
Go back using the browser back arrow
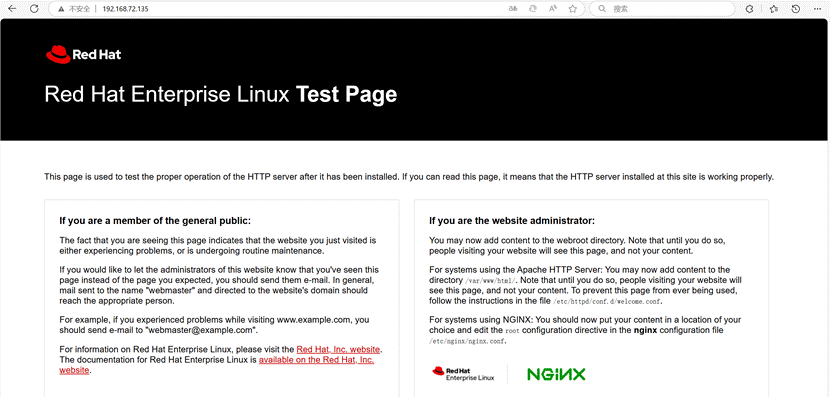tap(13, 9)
